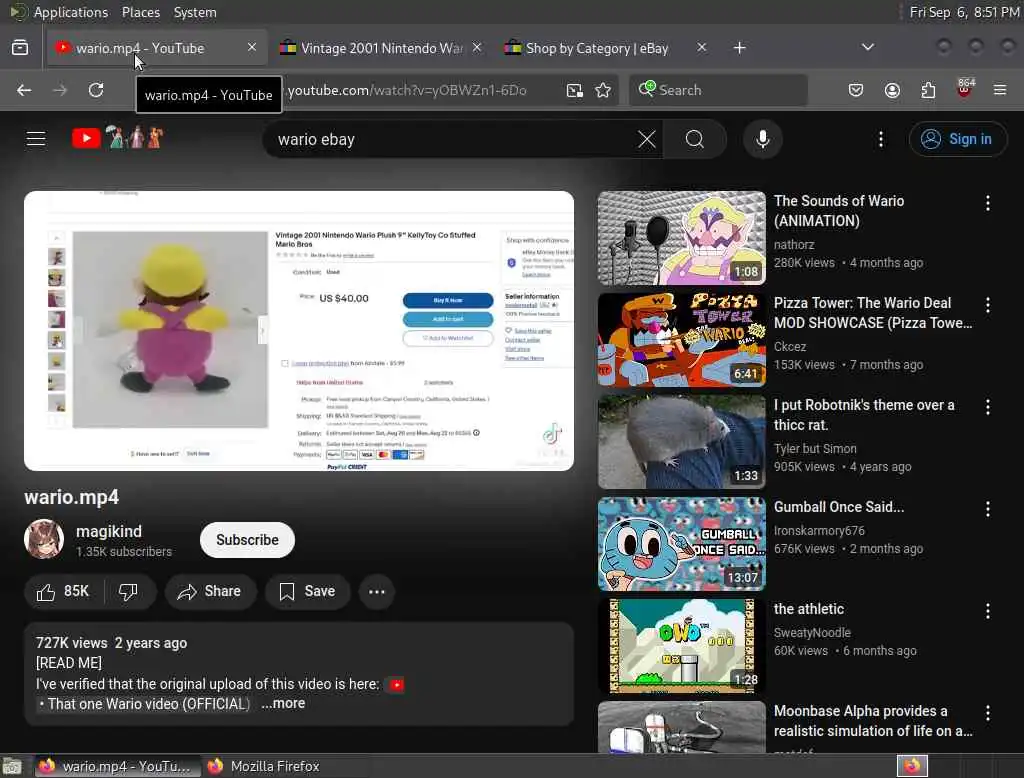Open options menu for 'The Sounds of Wario'
Image resolution: width=1024 pixels, height=778 pixels.
987,203
